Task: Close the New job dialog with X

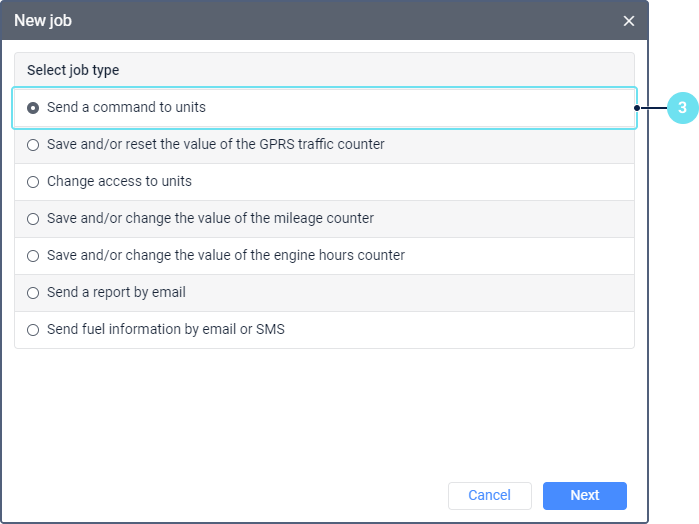Action: pos(629,20)
